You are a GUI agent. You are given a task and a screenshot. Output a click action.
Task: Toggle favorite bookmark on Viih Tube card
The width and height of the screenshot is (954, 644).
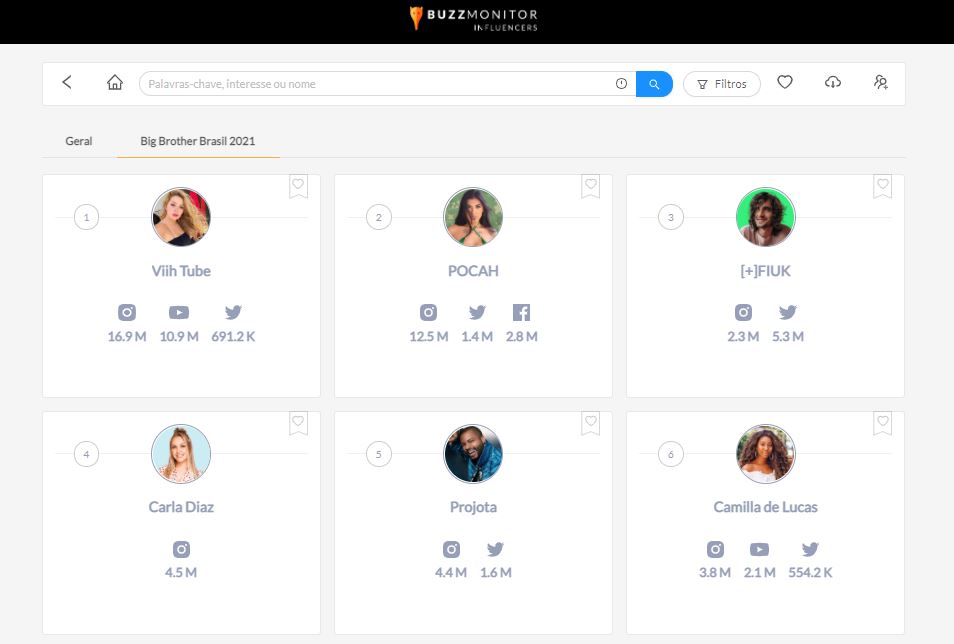298,186
